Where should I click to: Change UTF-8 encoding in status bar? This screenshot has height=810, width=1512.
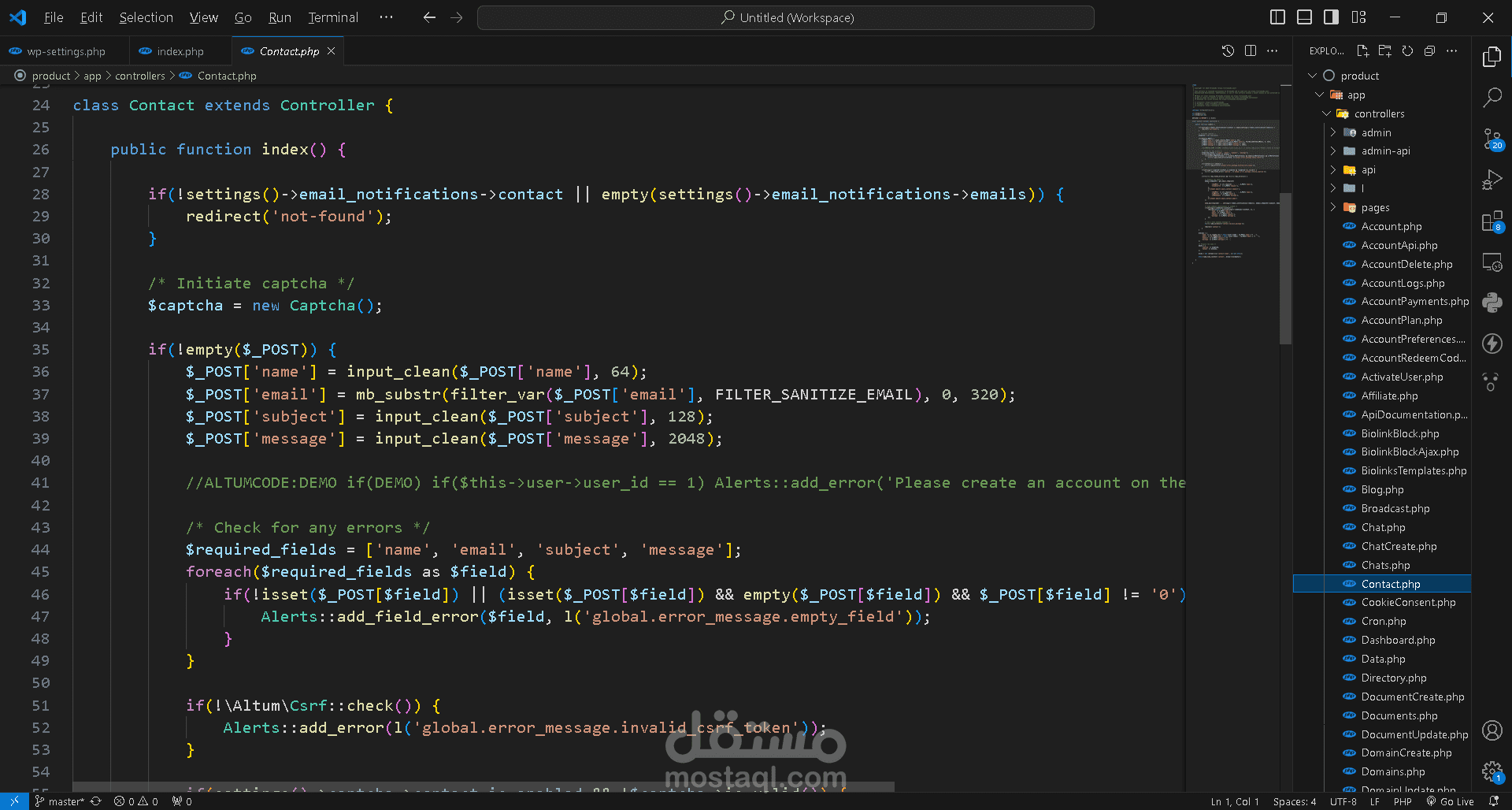[1343, 801]
